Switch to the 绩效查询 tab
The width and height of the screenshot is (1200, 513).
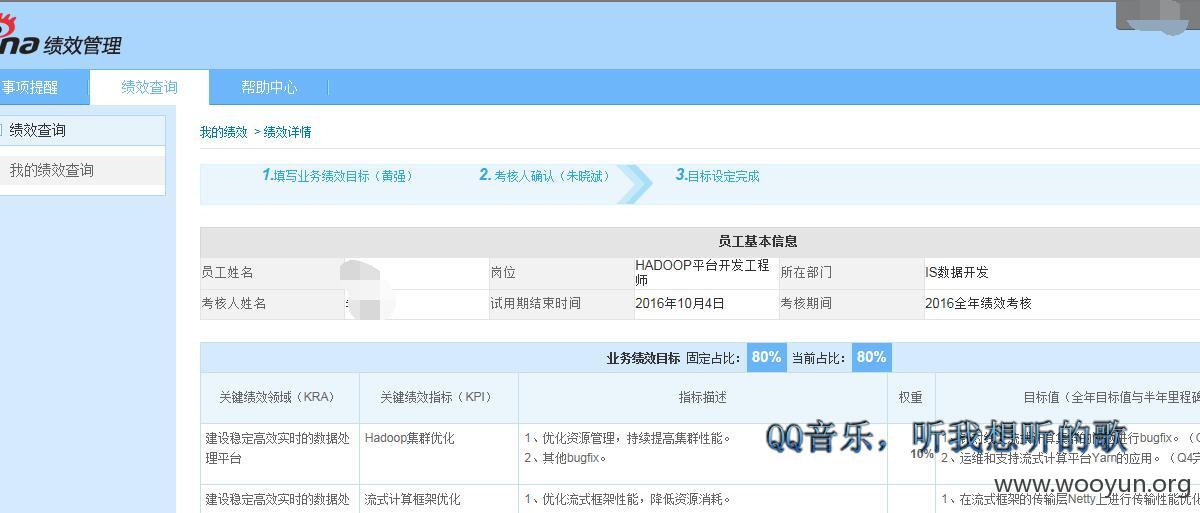(x=149, y=87)
